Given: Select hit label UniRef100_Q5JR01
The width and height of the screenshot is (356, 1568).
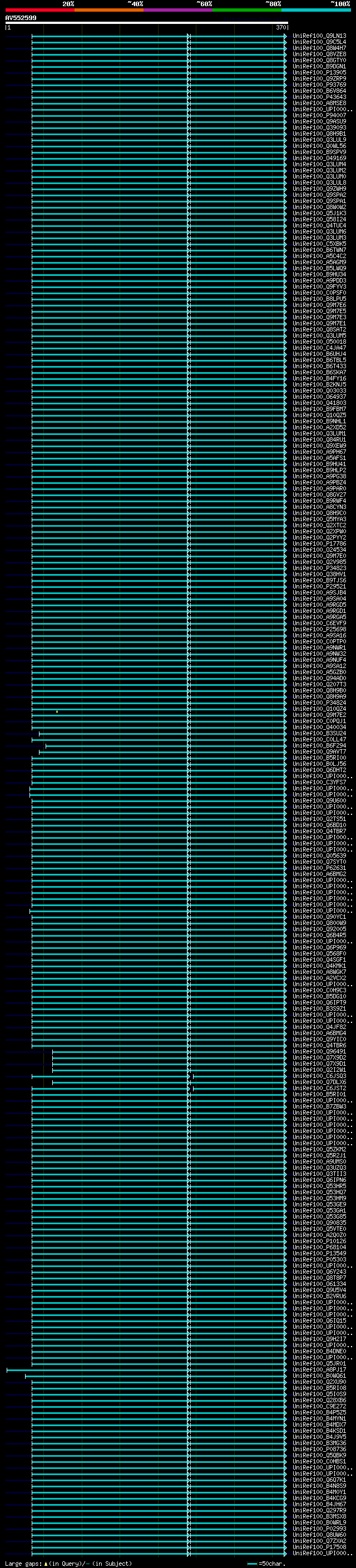Looking at the screenshot, I should 319,1363.
